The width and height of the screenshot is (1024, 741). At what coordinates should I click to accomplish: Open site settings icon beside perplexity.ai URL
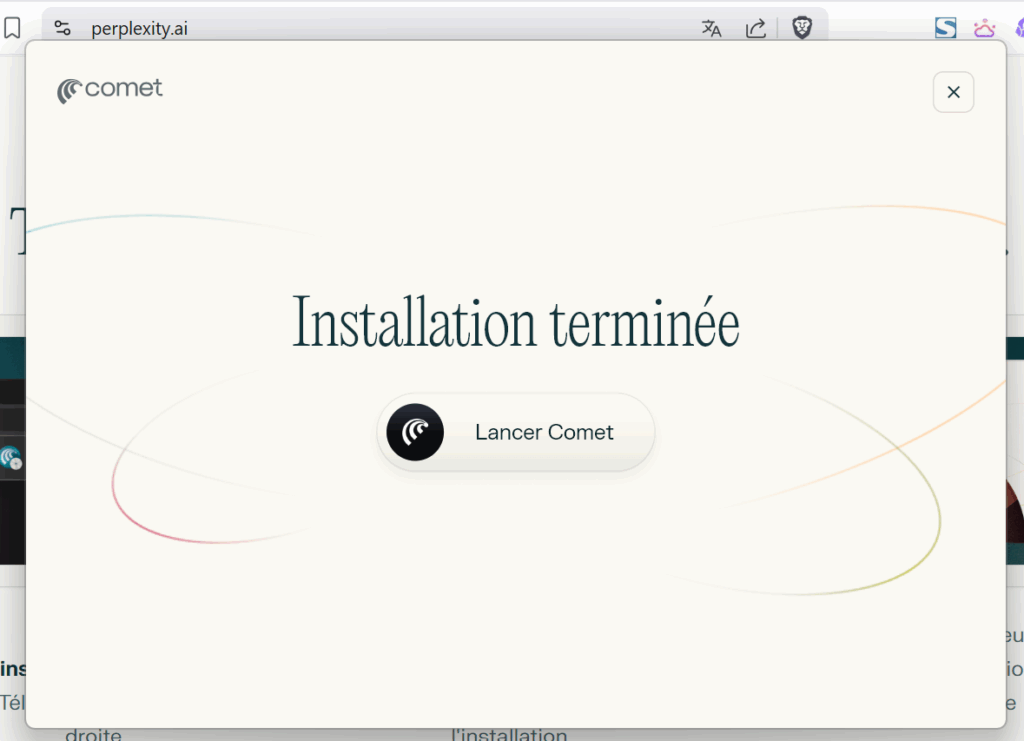[x=63, y=28]
